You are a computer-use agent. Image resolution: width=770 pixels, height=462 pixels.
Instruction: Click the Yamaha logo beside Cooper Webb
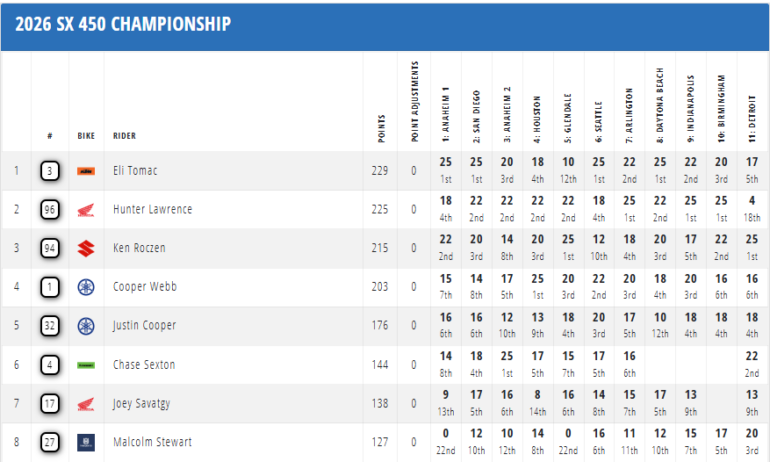(x=85, y=287)
